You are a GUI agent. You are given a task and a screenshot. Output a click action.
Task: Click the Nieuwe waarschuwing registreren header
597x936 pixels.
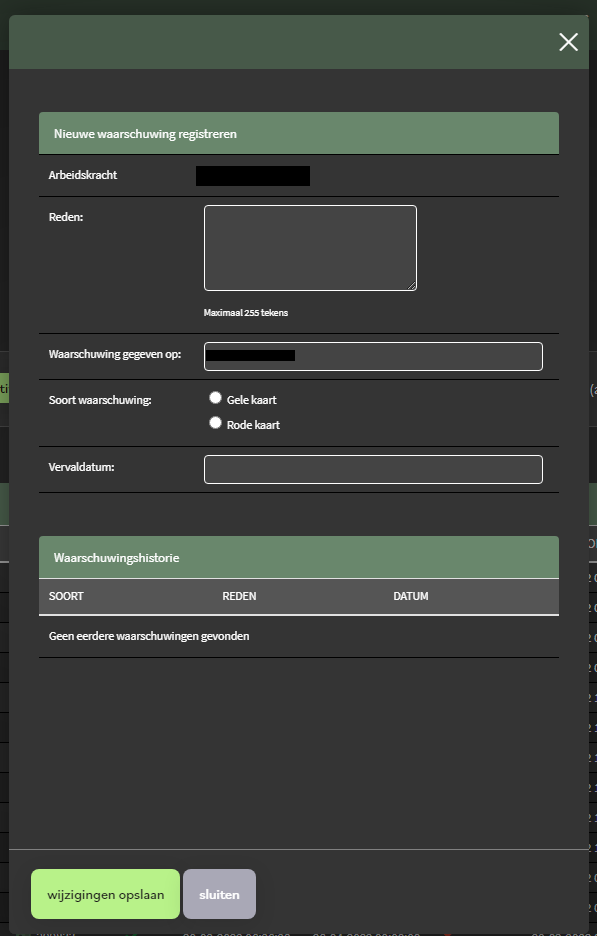pos(298,134)
